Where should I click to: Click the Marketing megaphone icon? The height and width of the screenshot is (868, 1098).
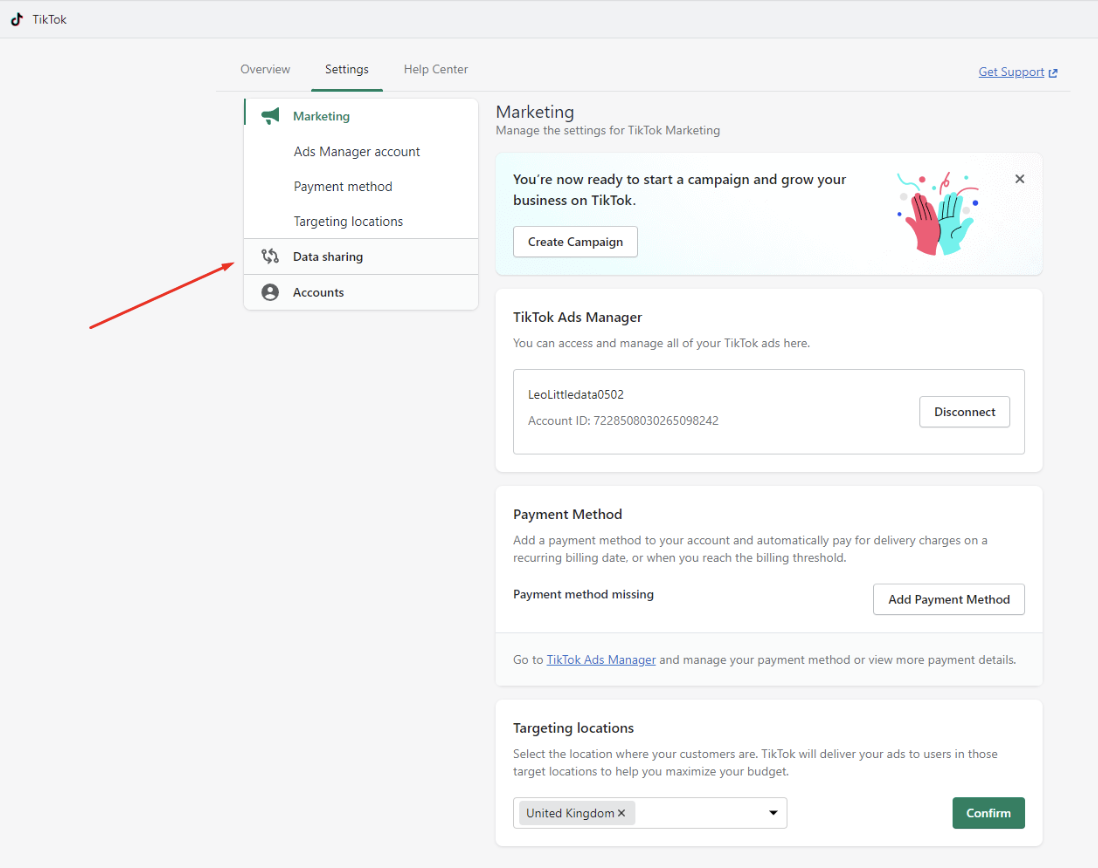click(x=270, y=116)
